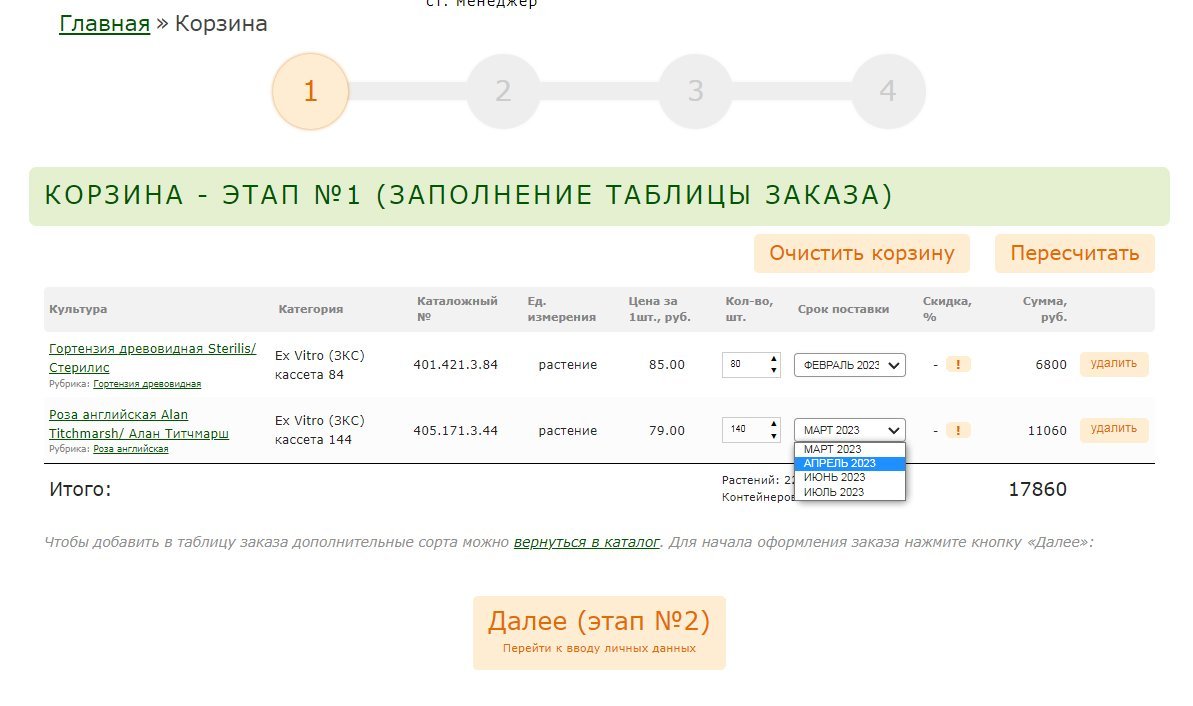Delete the hydrangea Sterilis row

coord(1113,364)
